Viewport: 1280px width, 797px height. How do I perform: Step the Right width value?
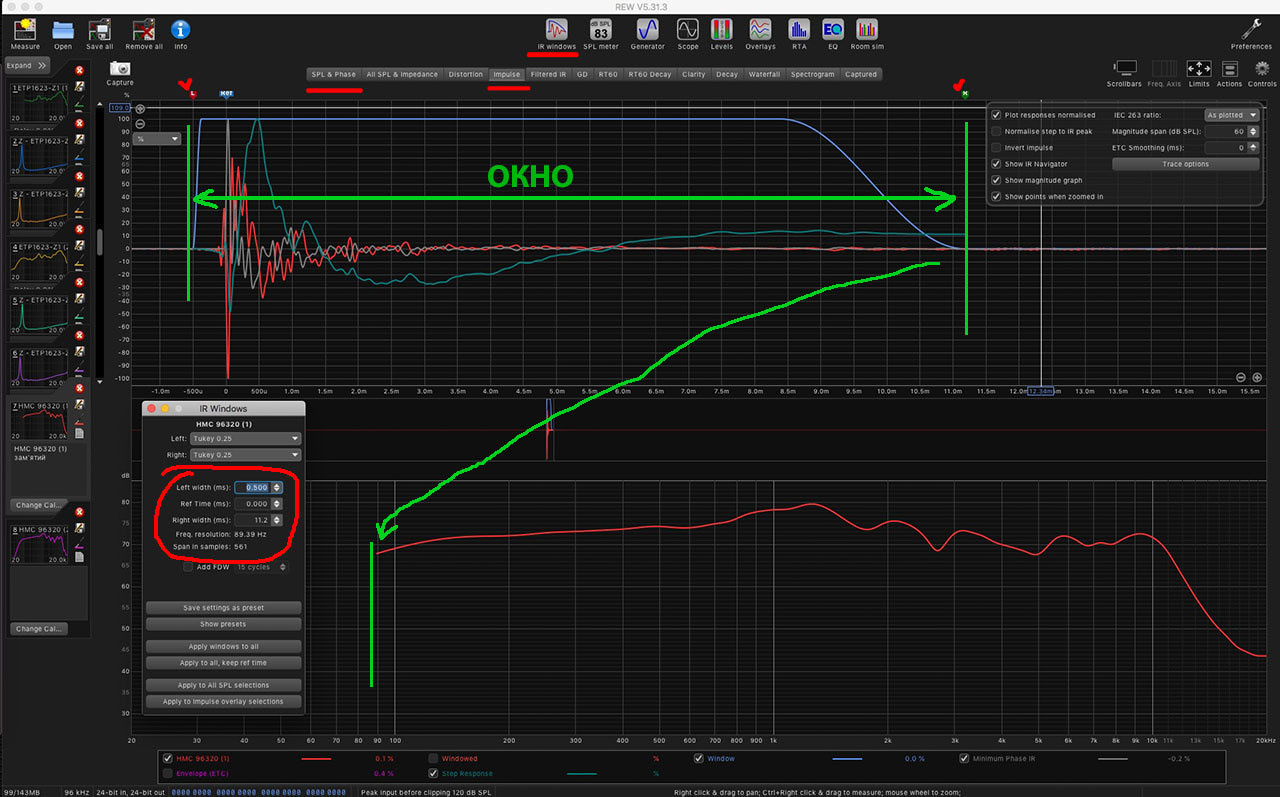276,520
